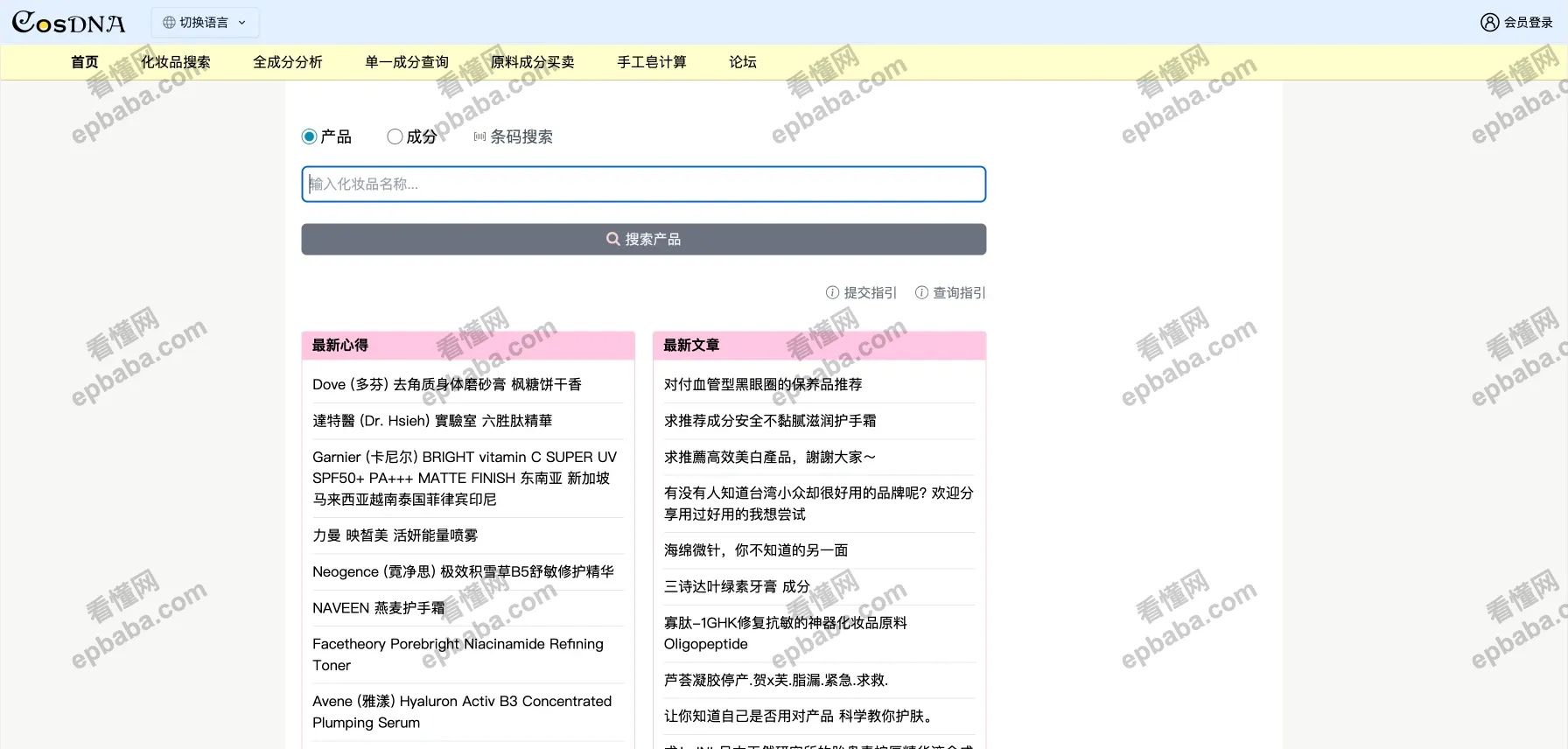Viewport: 1568px width, 749px height.
Task: Select the 成分 radio button
Action: tap(395, 136)
